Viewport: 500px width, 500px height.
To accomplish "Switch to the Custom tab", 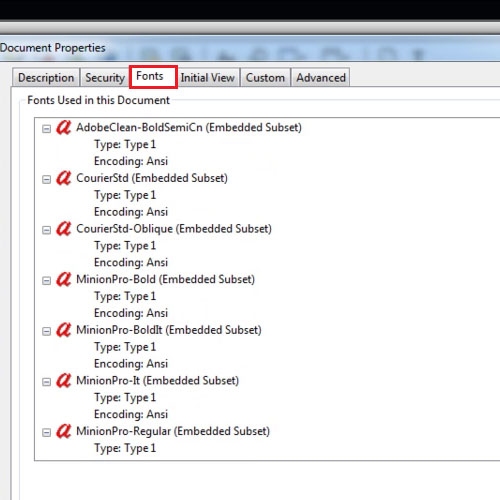I will click(x=265, y=78).
